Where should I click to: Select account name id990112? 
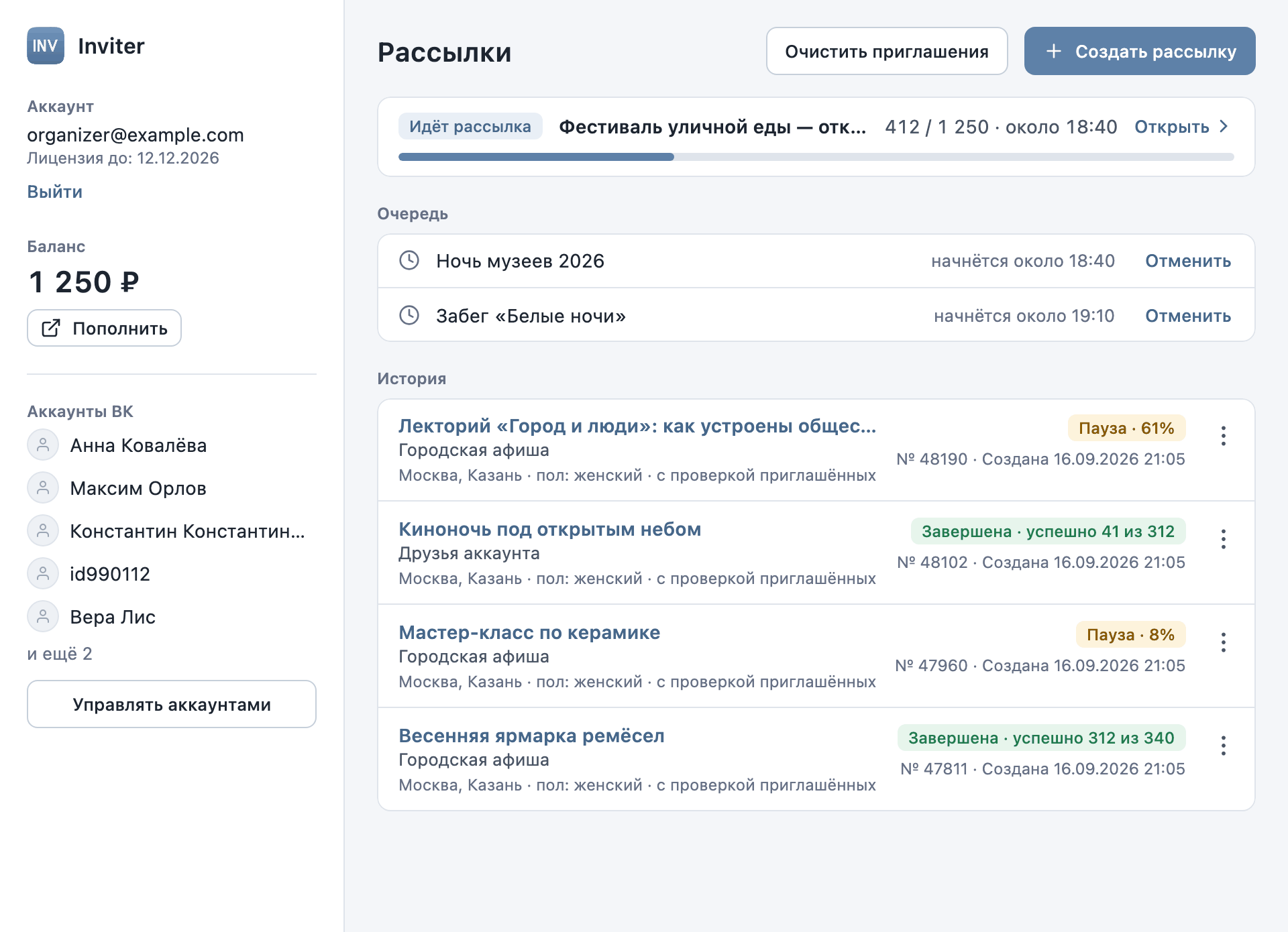[110, 574]
